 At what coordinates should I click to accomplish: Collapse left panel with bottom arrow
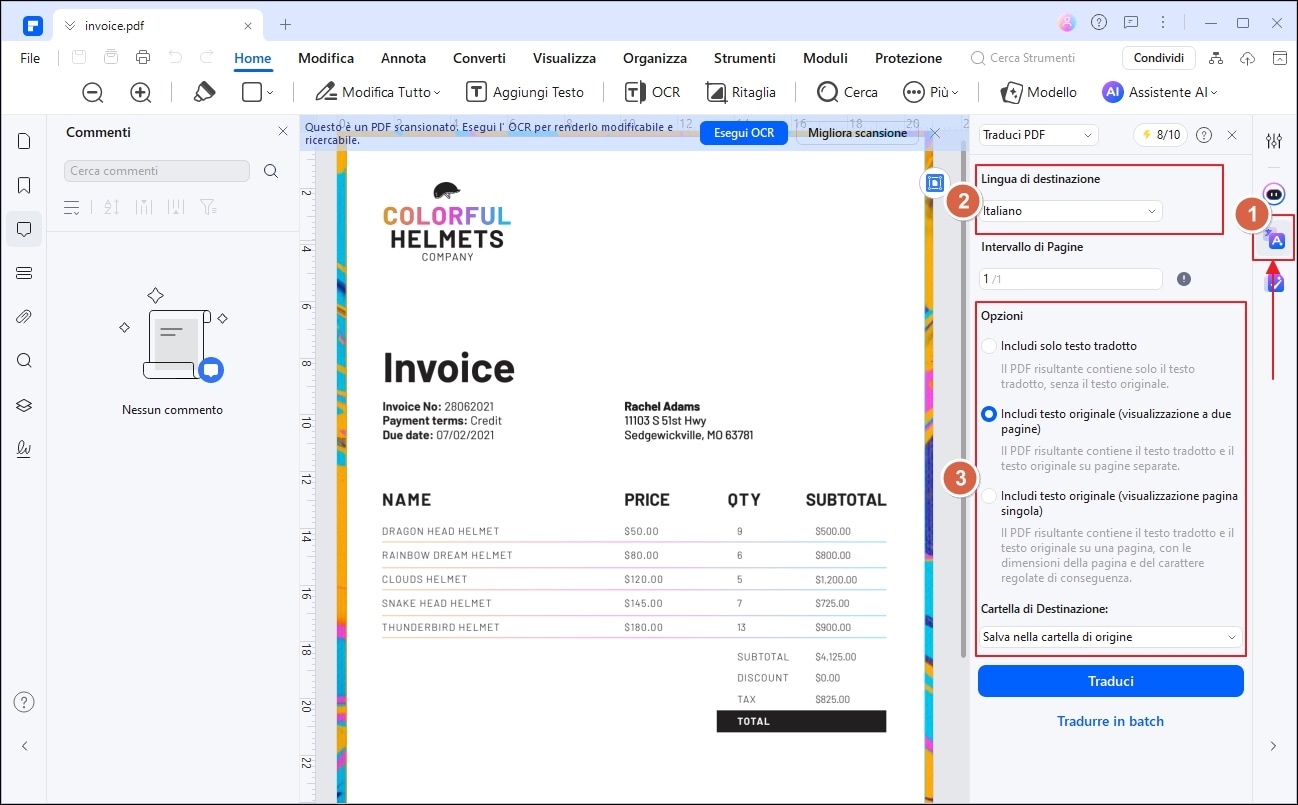(x=24, y=746)
